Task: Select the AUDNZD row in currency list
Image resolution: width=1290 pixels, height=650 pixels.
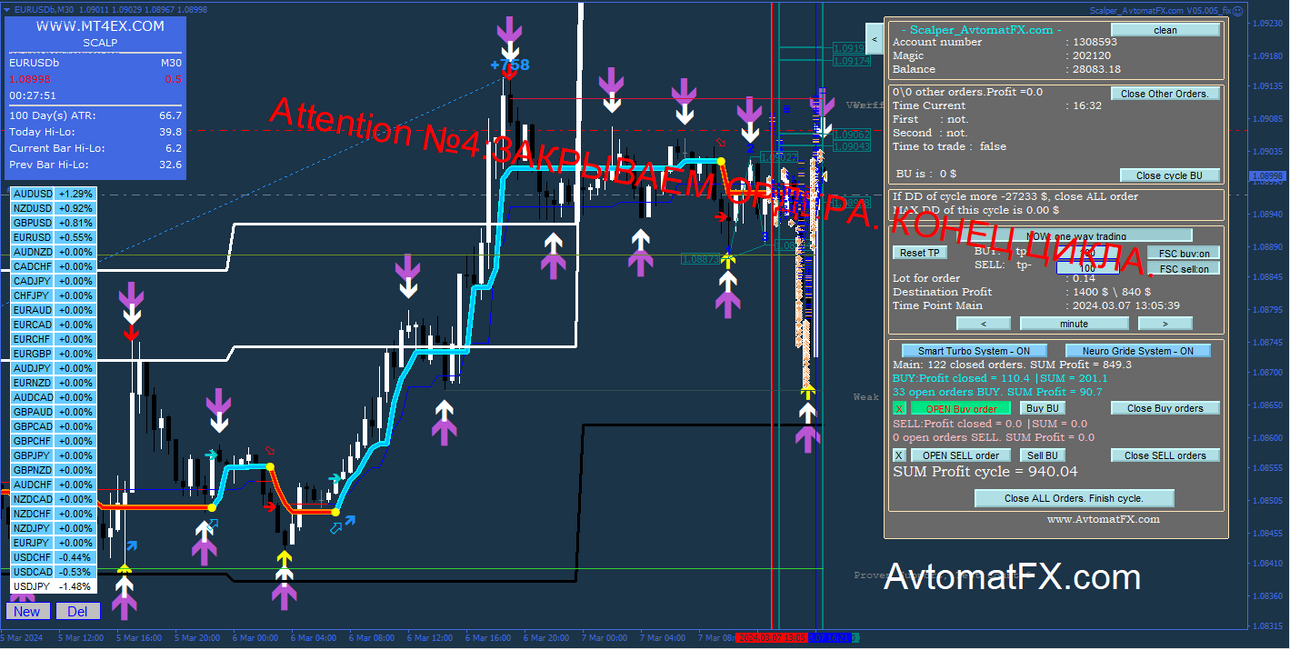Action: tap(53, 252)
